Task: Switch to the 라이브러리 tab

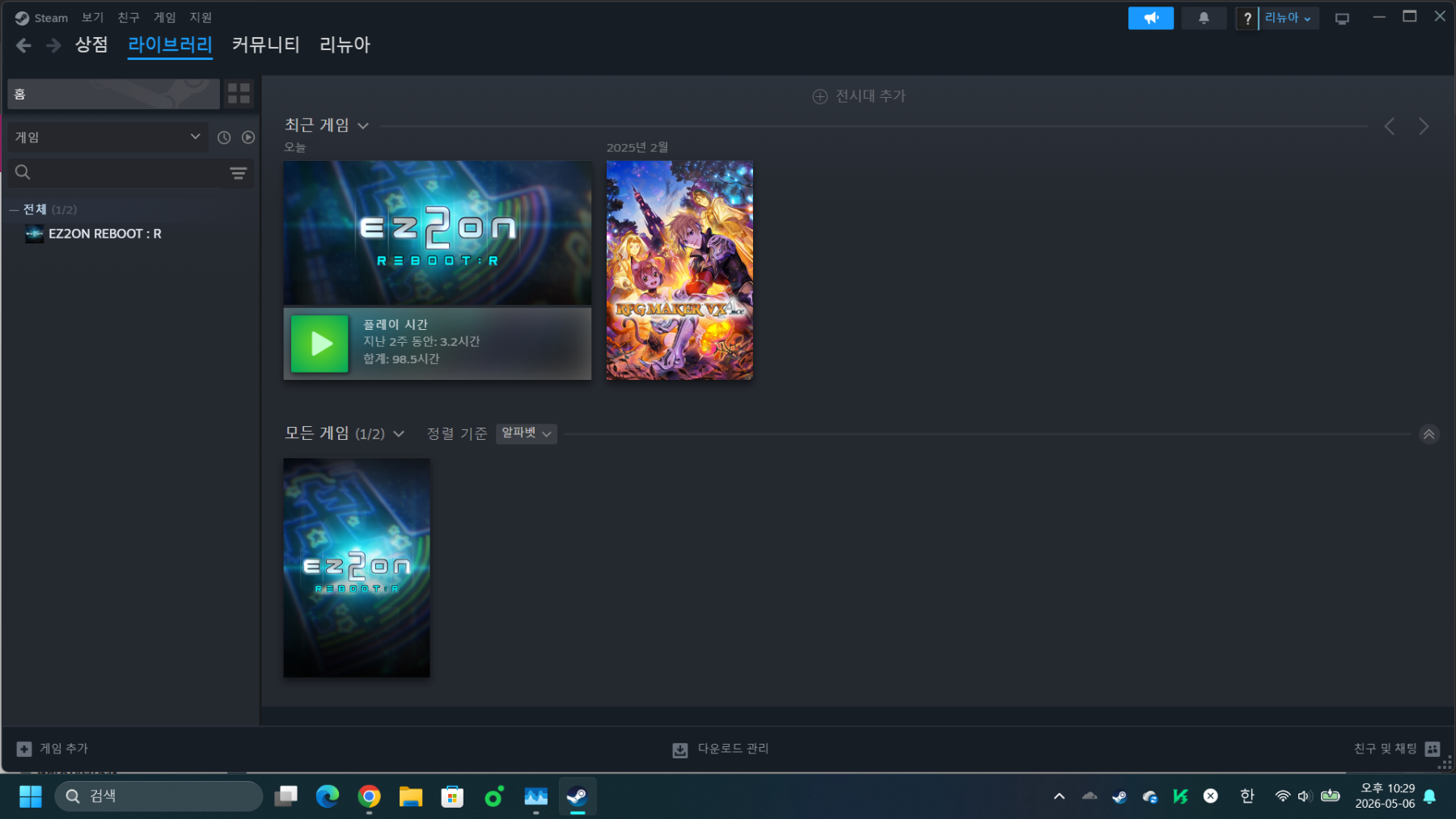Action: 170,44
